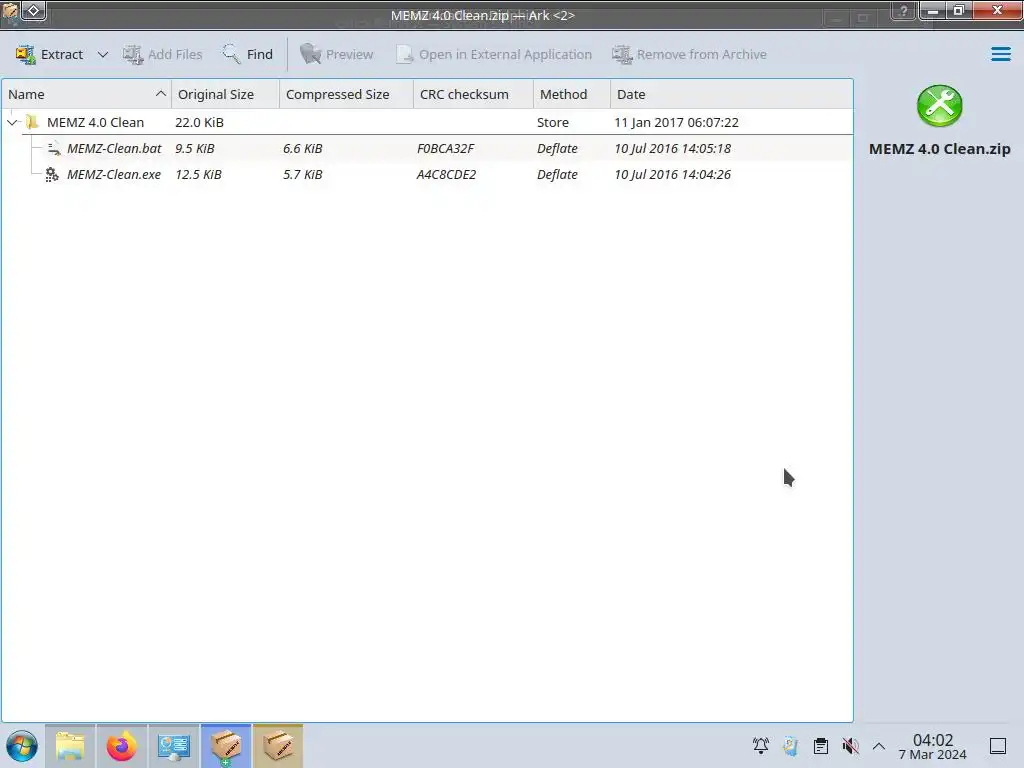Collapse the MEMZ 4.0 Clean folder
Image resolution: width=1024 pixels, height=768 pixels.
pyautogui.click(x=12, y=122)
